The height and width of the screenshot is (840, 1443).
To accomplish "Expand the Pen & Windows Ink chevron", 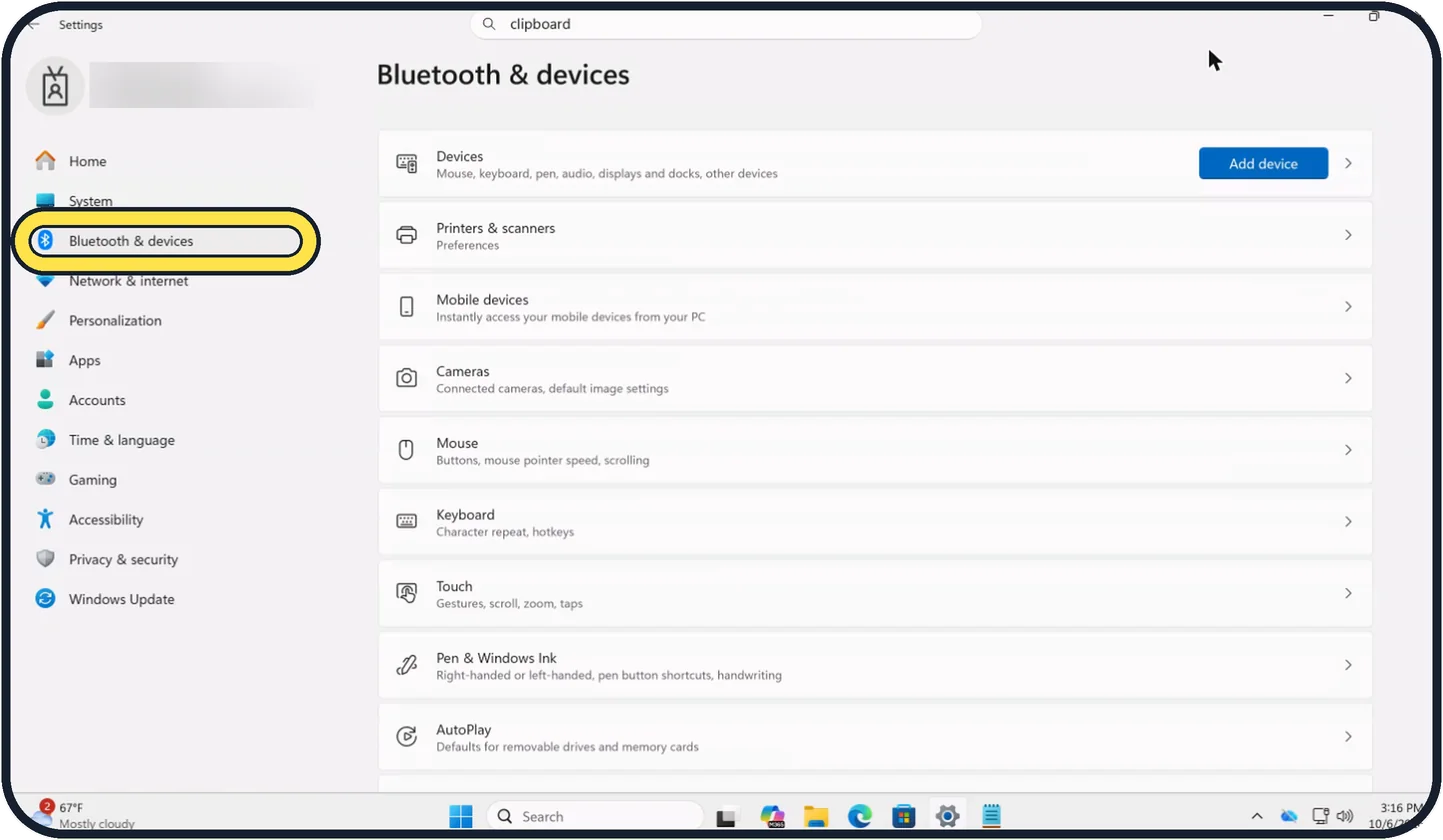I will pyautogui.click(x=1348, y=665).
